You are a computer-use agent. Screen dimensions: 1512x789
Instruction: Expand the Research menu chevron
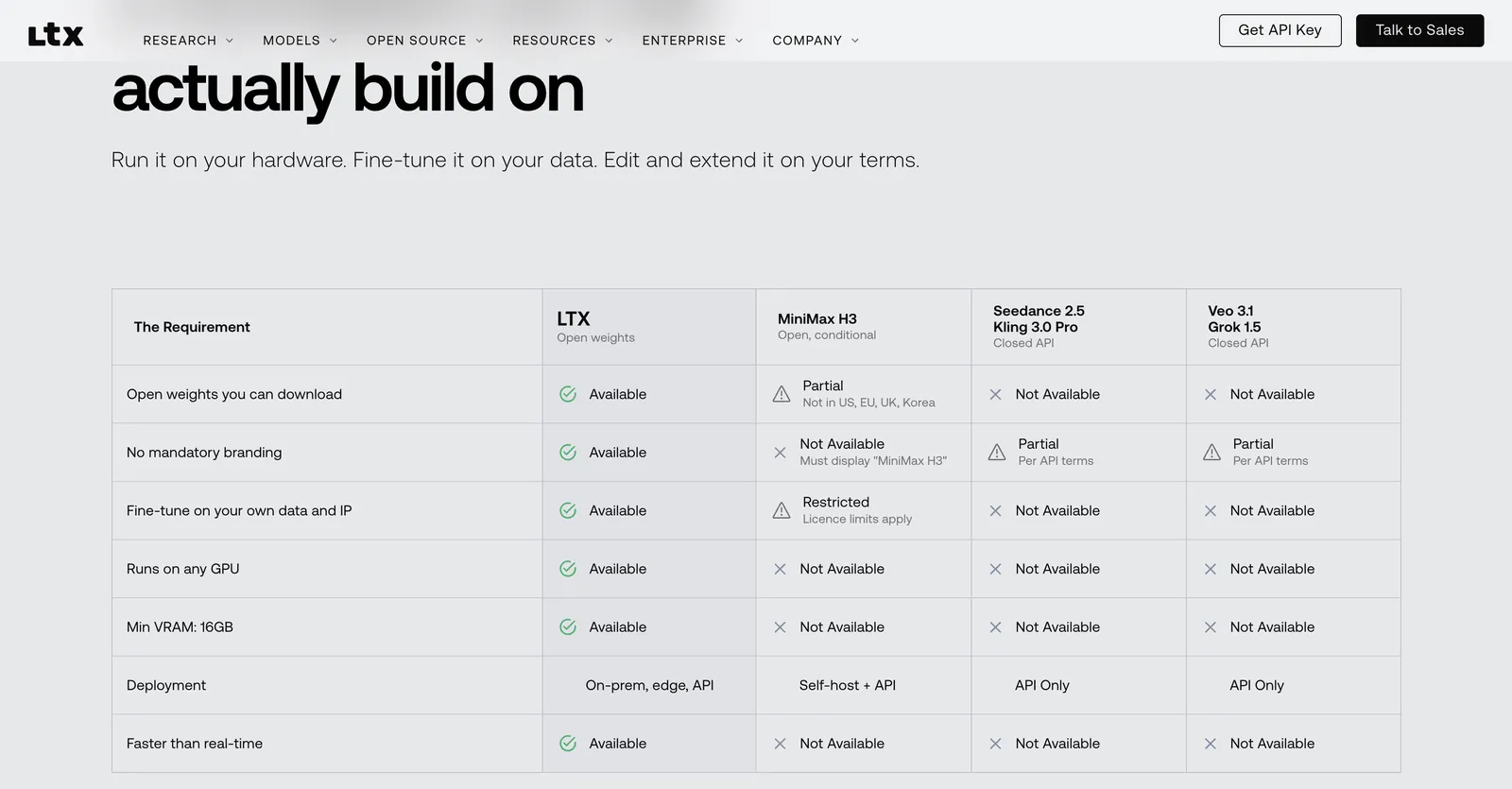pos(230,41)
